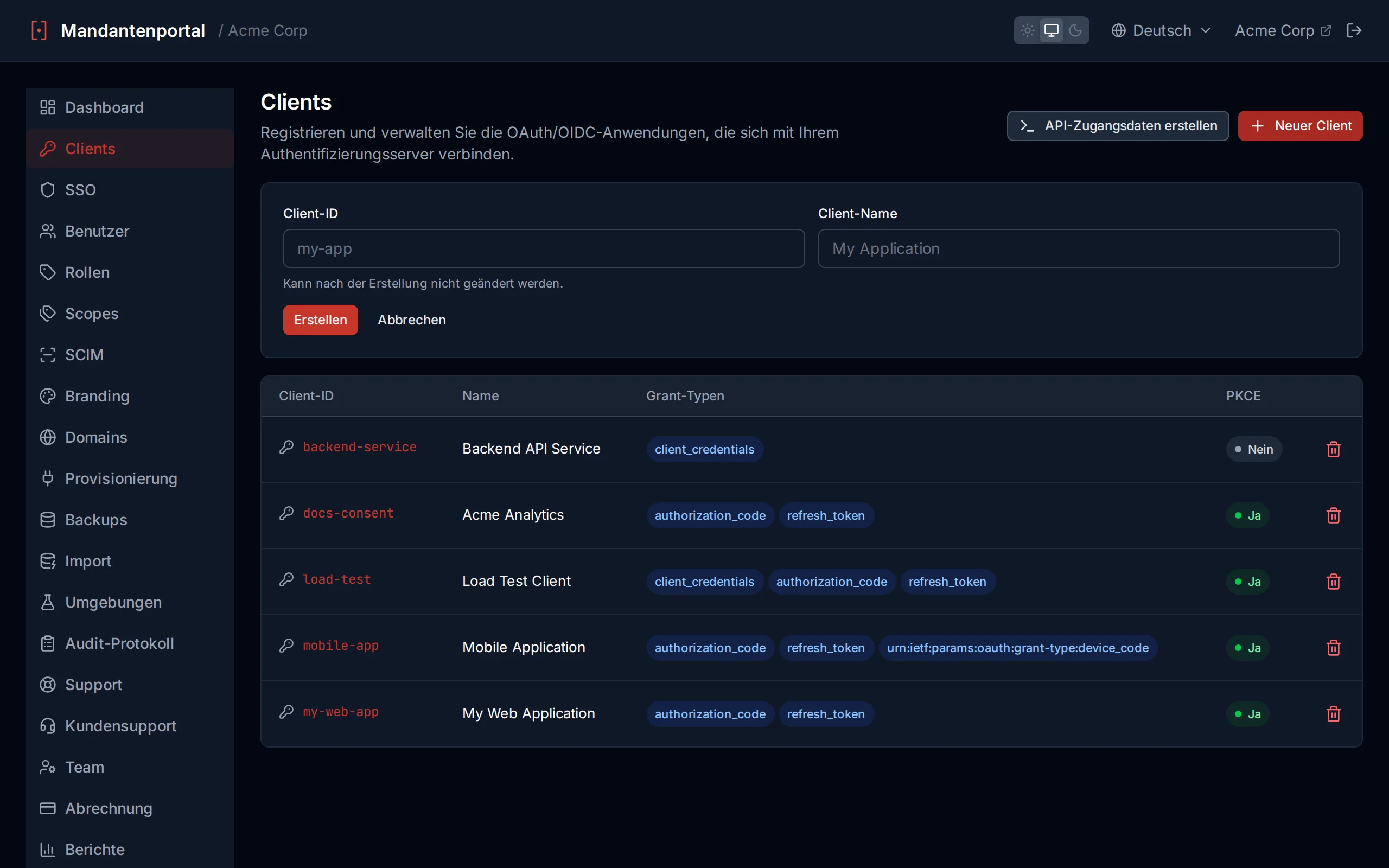The image size is (1389, 868).
Task: Open the docs-consent client ID
Action: (x=348, y=513)
